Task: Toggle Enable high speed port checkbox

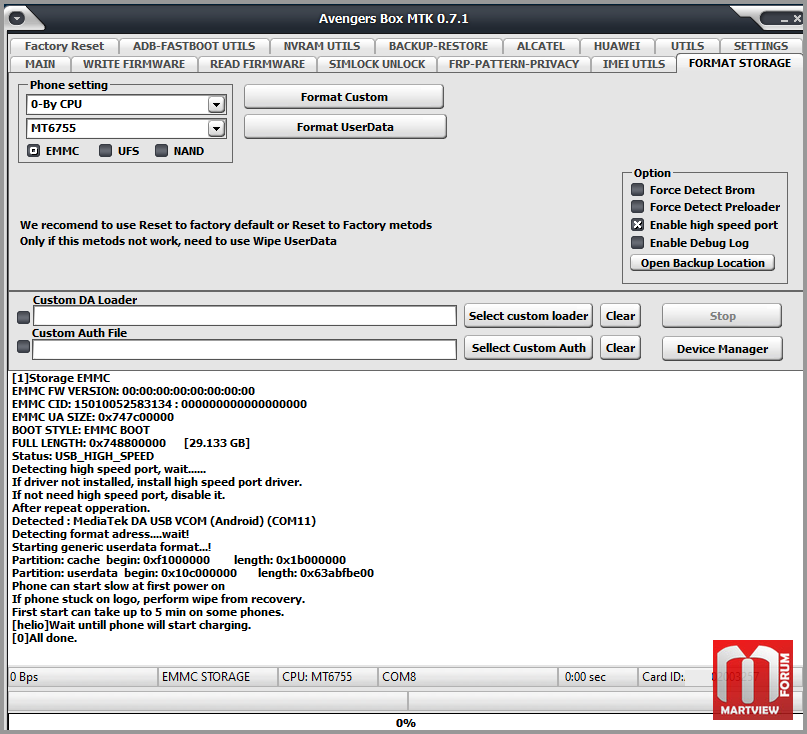Action: (637, 224)
